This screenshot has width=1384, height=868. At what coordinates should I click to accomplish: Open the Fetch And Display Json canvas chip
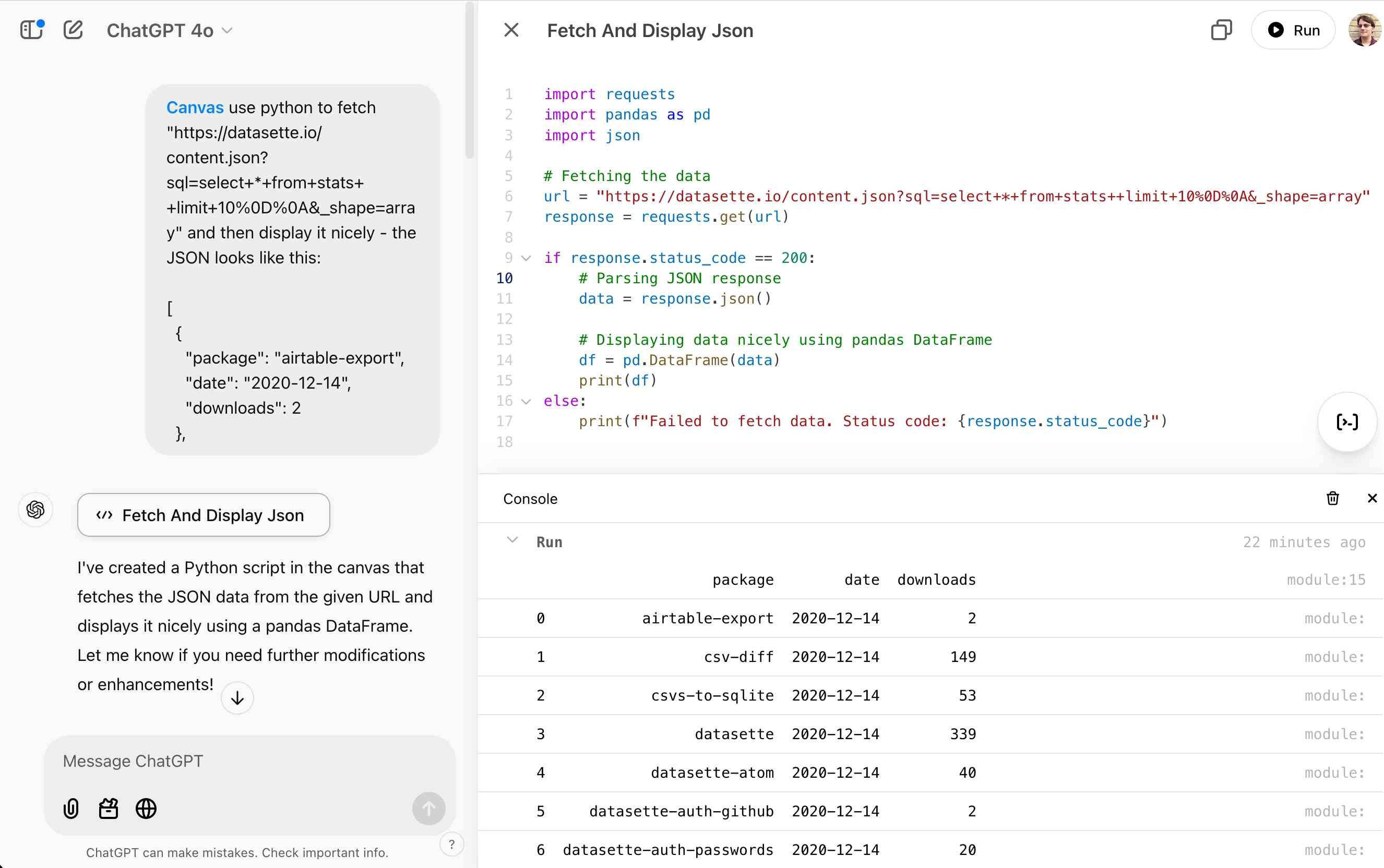[x=204, y=515]
